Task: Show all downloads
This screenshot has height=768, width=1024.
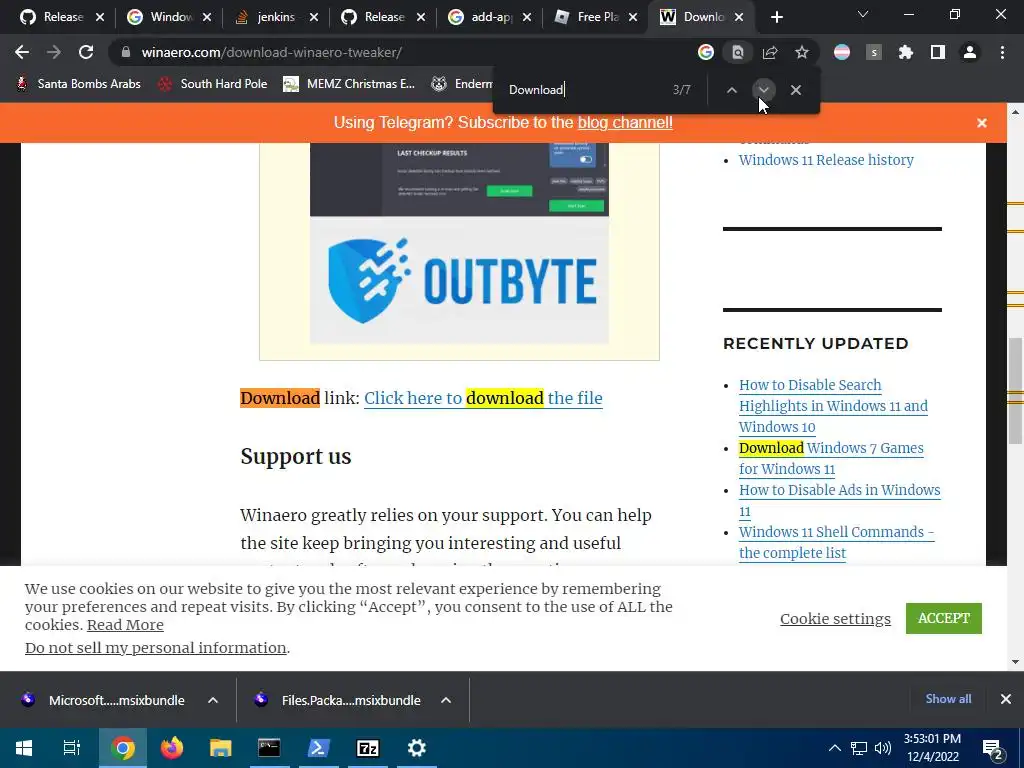Action: (x=948, y=699)
